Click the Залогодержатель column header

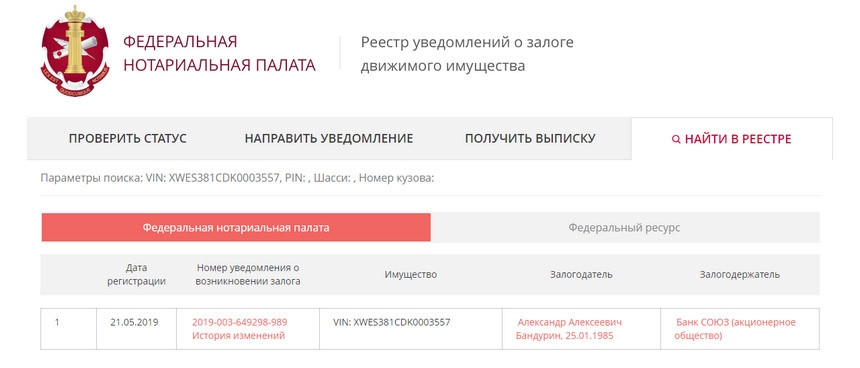coord(740,275)
